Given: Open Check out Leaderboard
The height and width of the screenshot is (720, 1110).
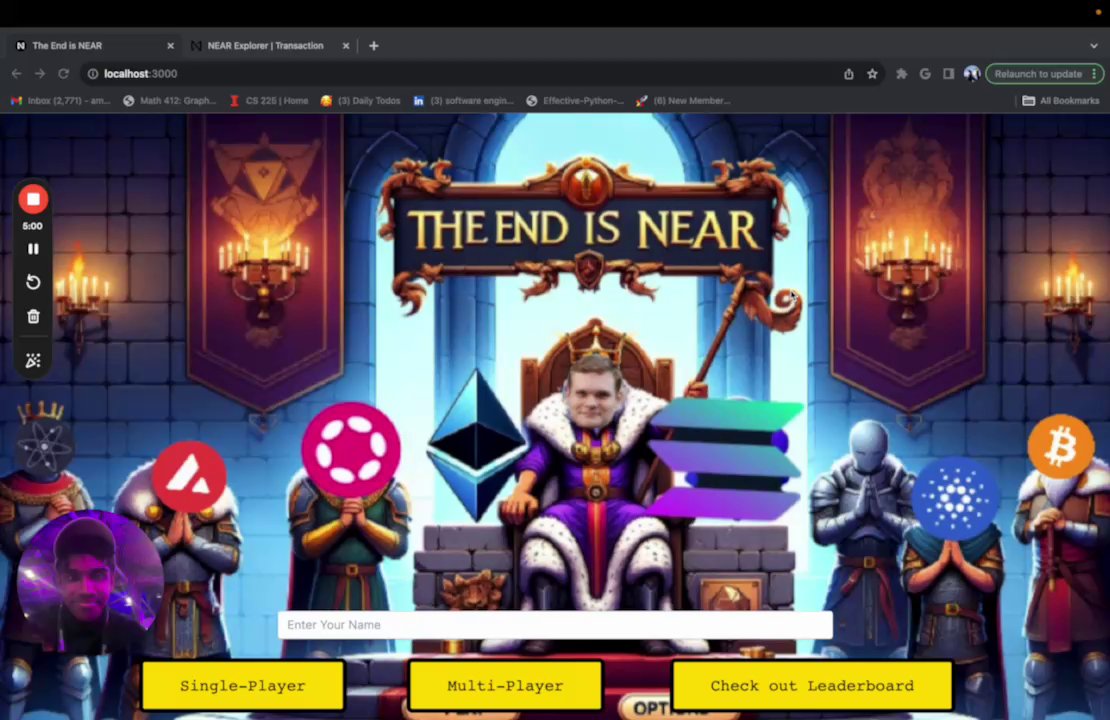Looking at the screenshot, I should pyautogui.click(x=812, y=685).
